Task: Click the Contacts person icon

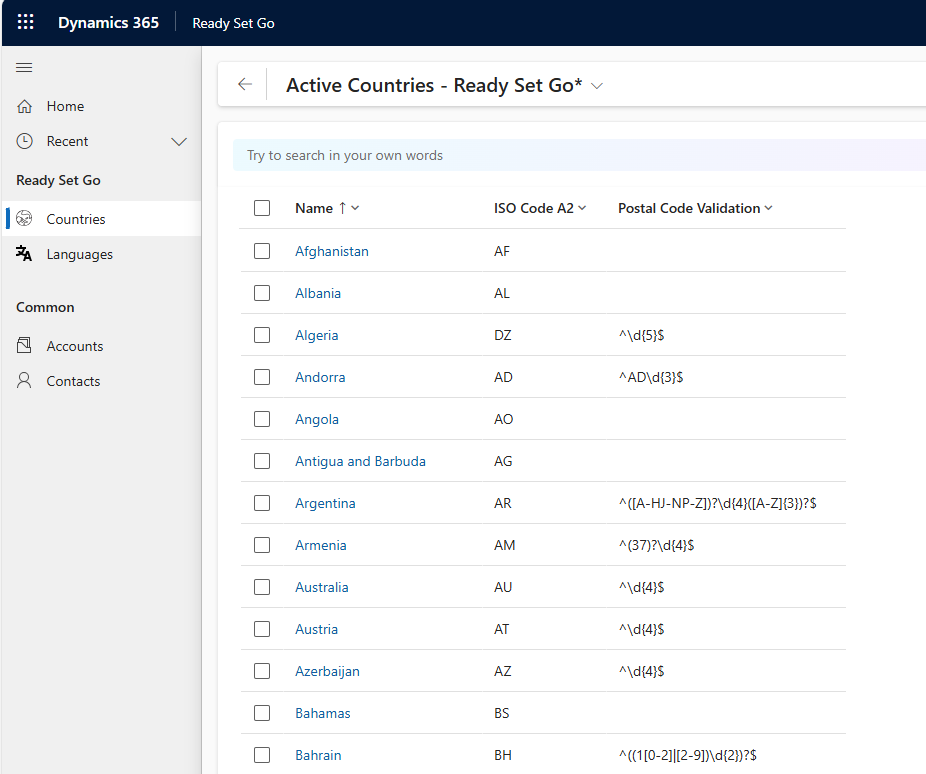Action: coord(24,380)
